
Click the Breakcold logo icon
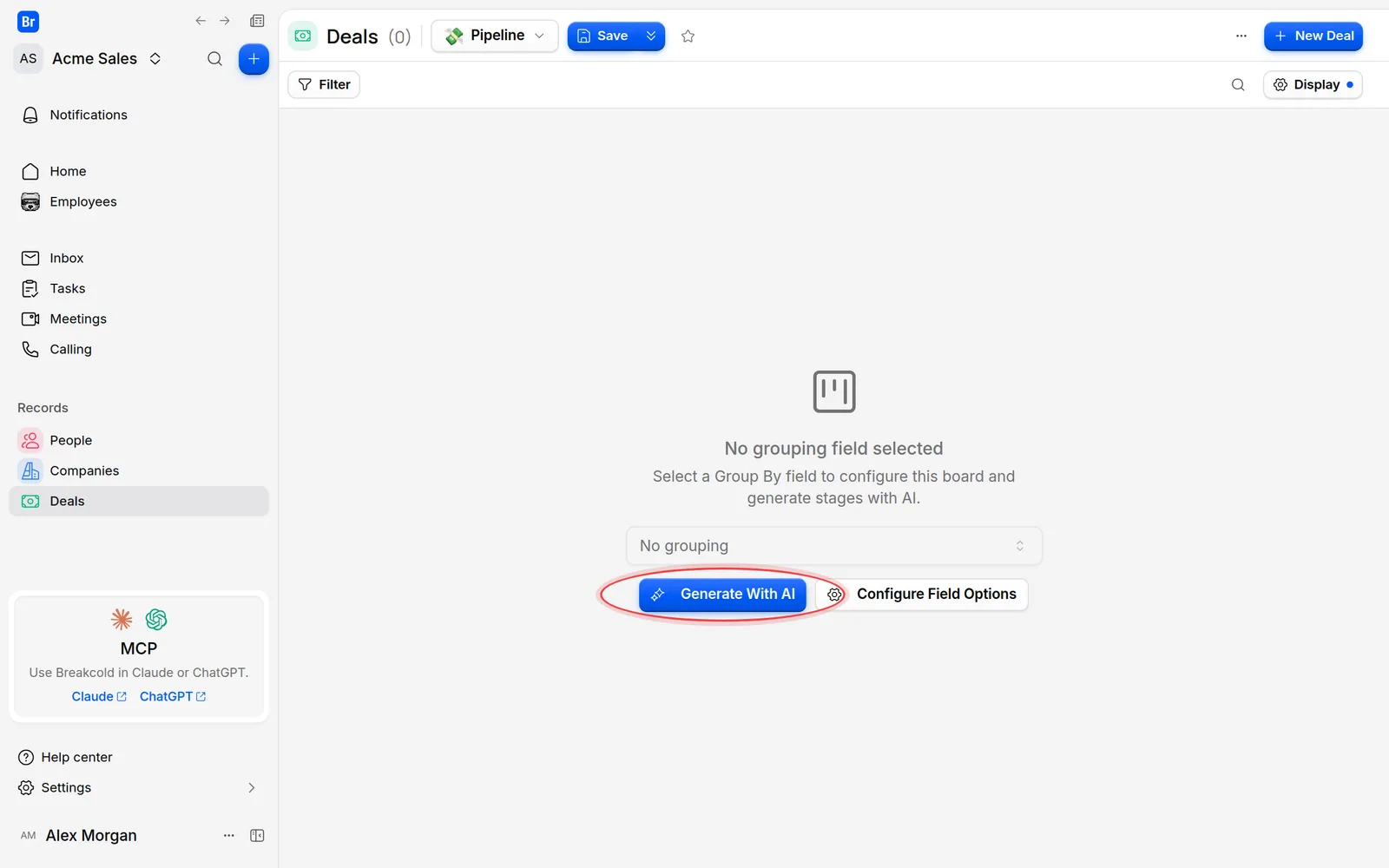(x=28, y=22)
